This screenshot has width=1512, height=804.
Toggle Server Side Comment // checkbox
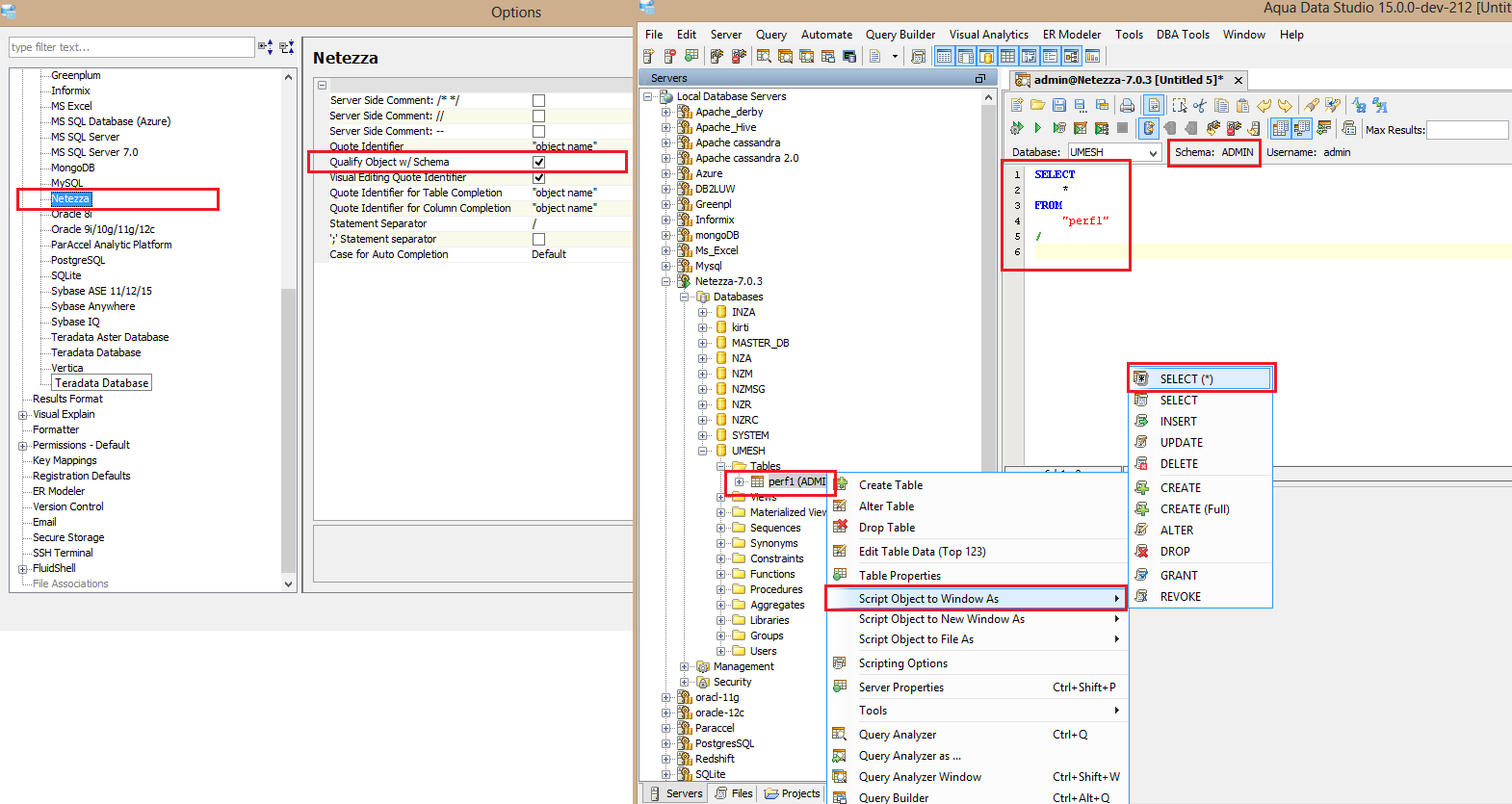(x=538, y=116)
